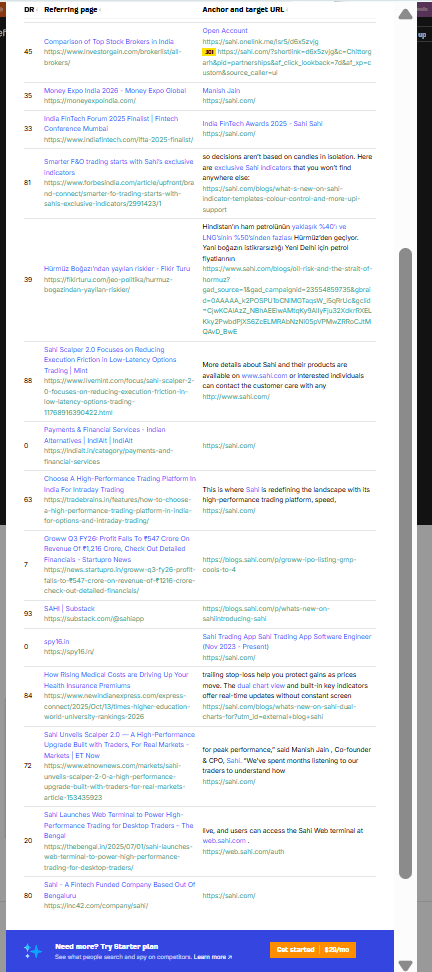Click the 301 redirect badge
This screenshot has height=972, width=432.
209,53
